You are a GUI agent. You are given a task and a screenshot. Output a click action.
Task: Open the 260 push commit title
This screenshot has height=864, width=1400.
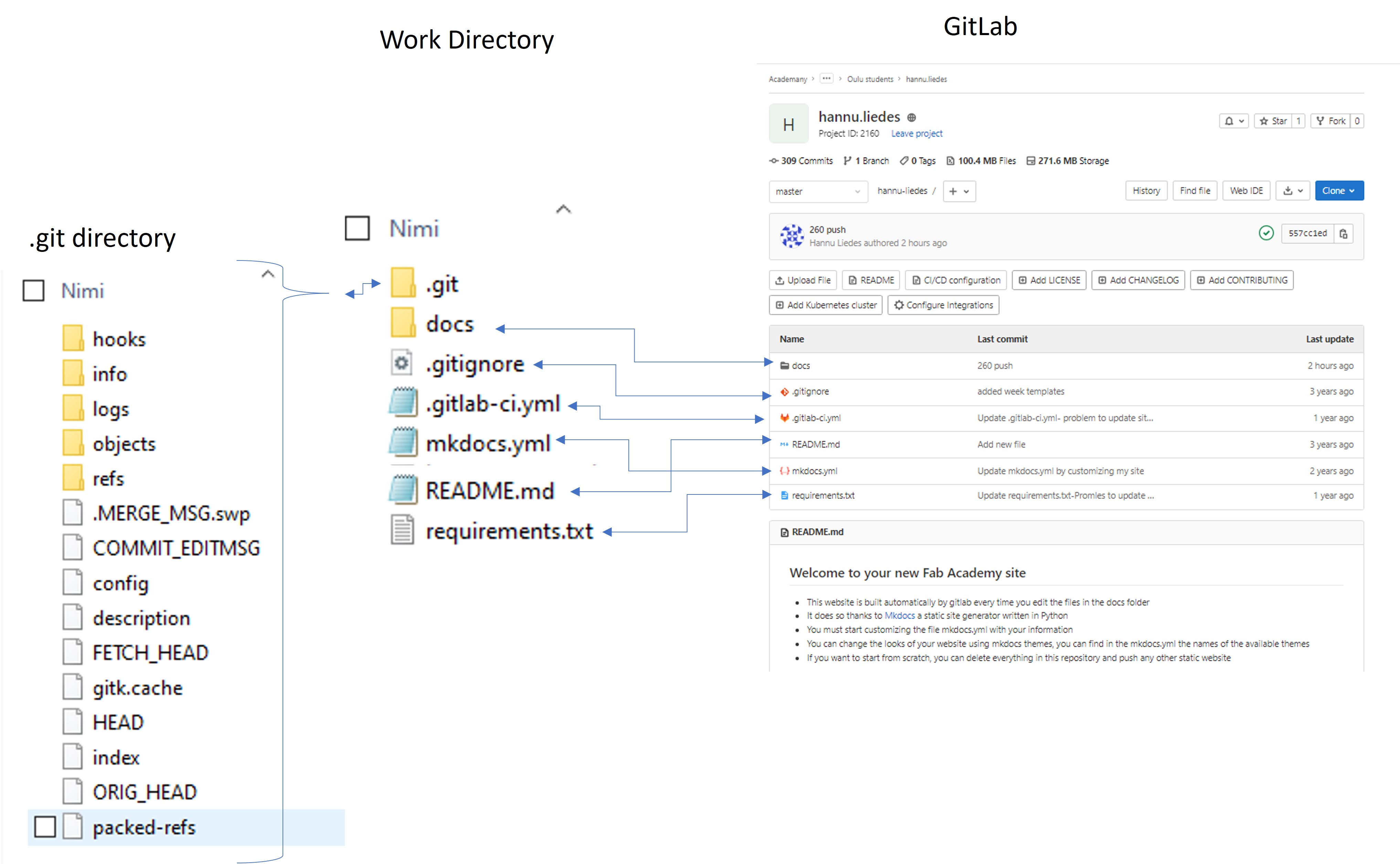click(827, 230)
